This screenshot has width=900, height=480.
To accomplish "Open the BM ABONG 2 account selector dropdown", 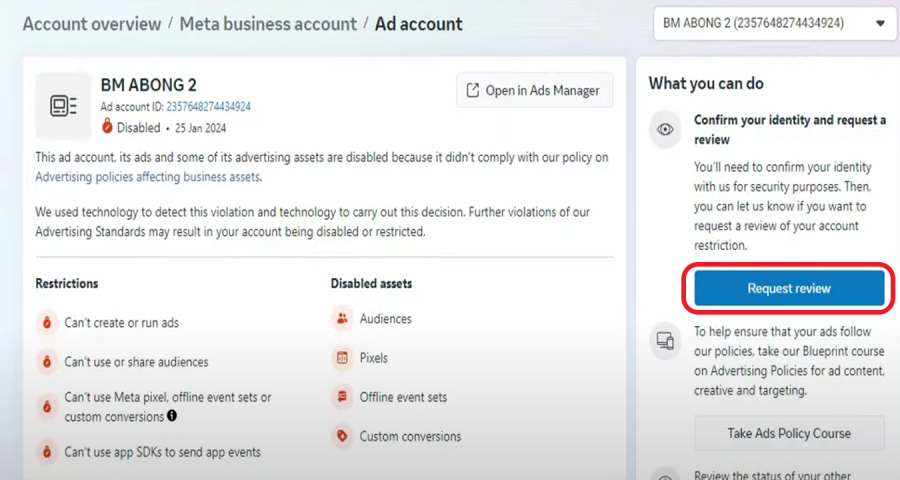I will click(775, 24).
